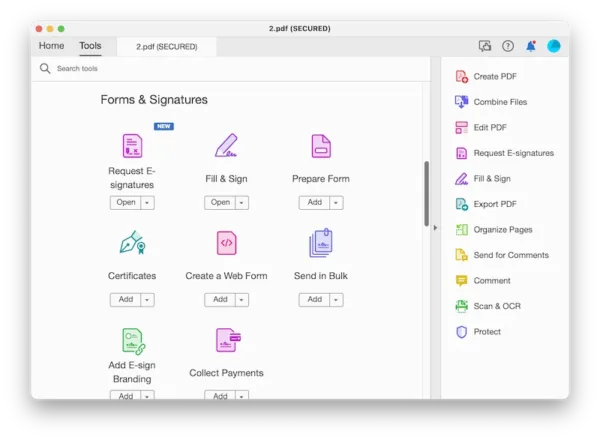This screenshot has width=600, height=440.
Task: Click Scan & OCR icon in right pane
Action: tap(461, 306)
